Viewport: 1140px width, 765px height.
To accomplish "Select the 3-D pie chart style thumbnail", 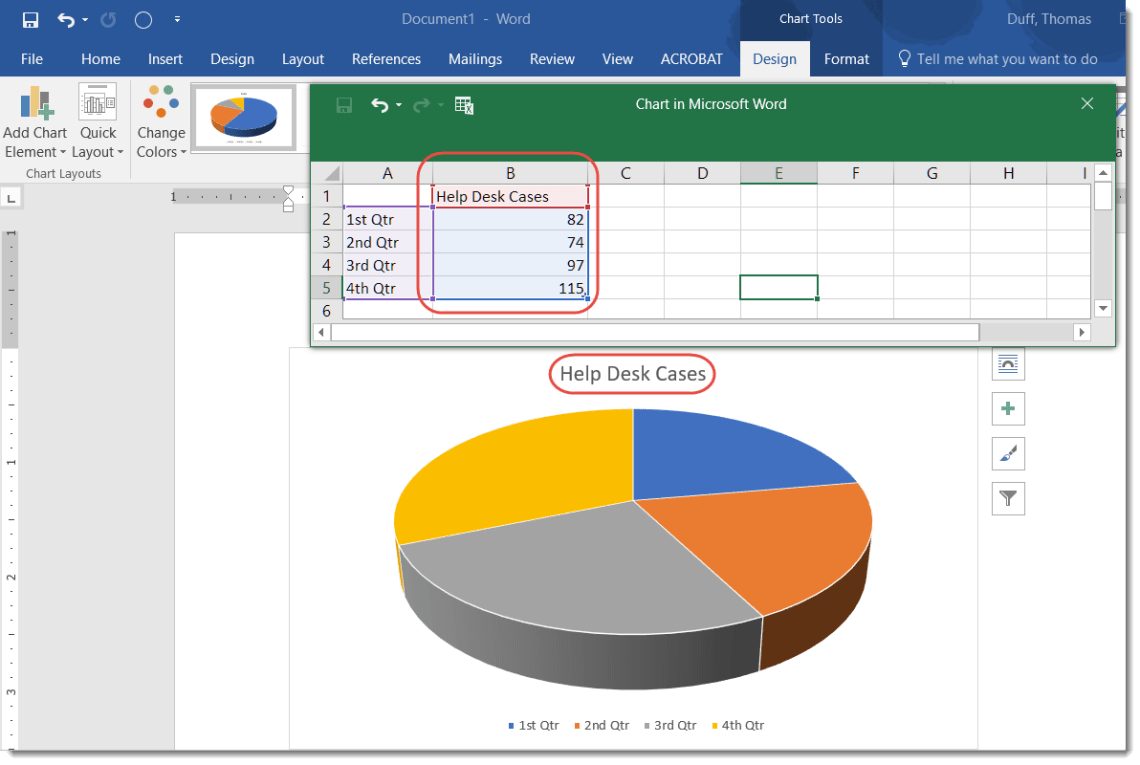I will coord(243,119).
